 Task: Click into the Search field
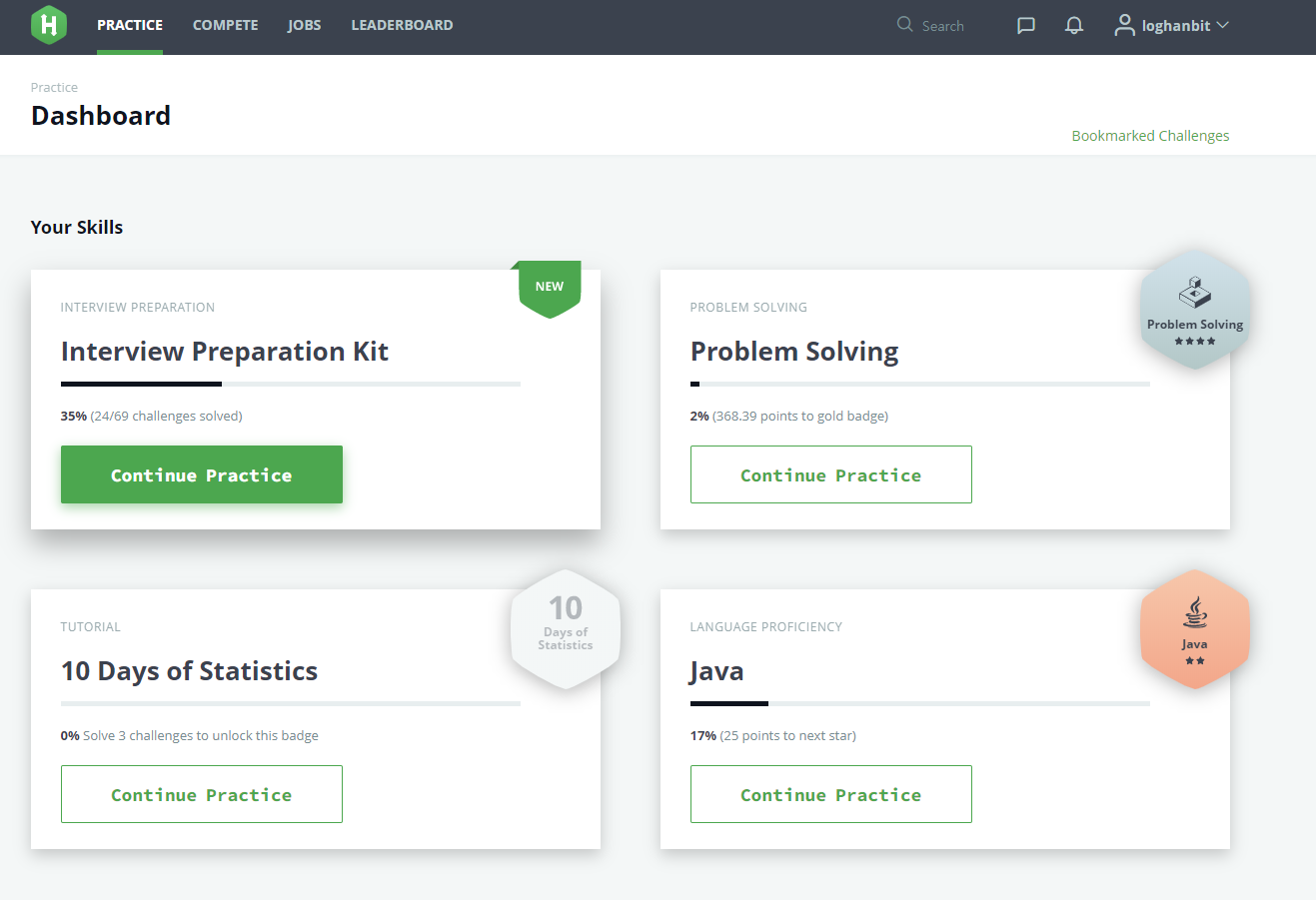[943, 26]
